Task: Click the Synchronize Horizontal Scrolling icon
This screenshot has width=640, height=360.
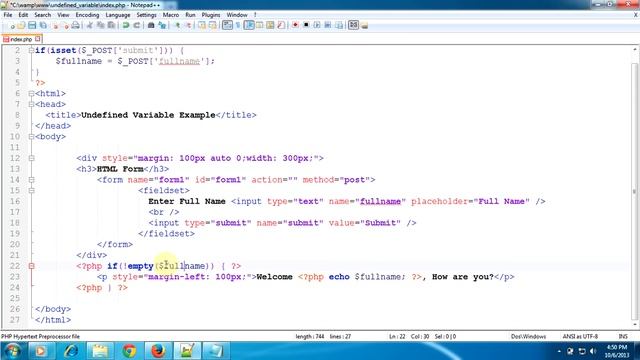Action: click(x=212, y=25)
